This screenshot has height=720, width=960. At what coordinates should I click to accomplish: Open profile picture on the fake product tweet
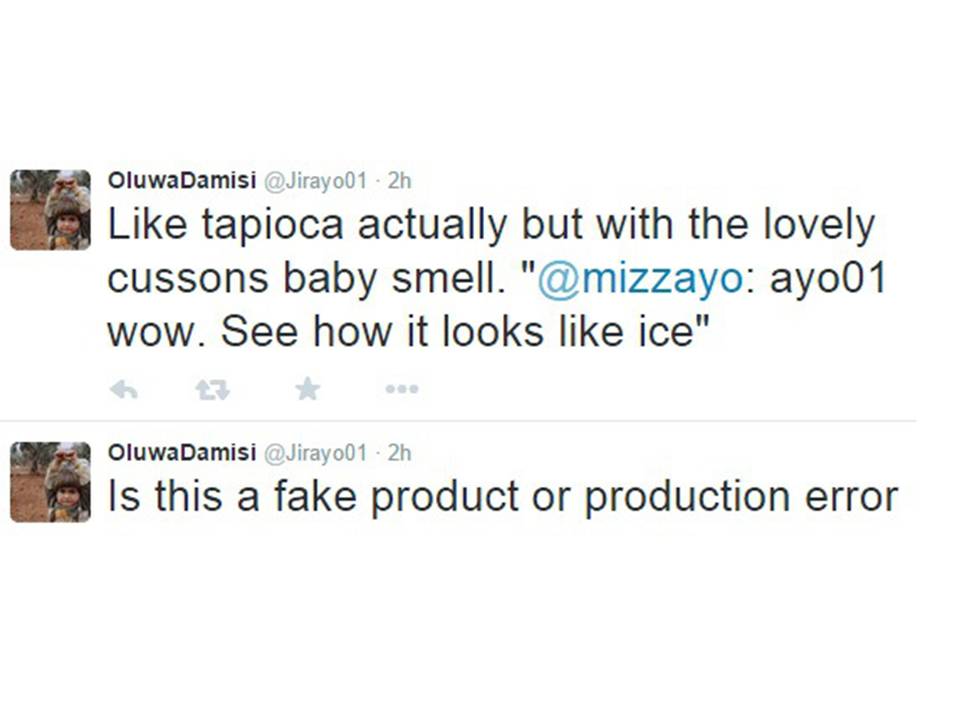[x=50, y=482]
